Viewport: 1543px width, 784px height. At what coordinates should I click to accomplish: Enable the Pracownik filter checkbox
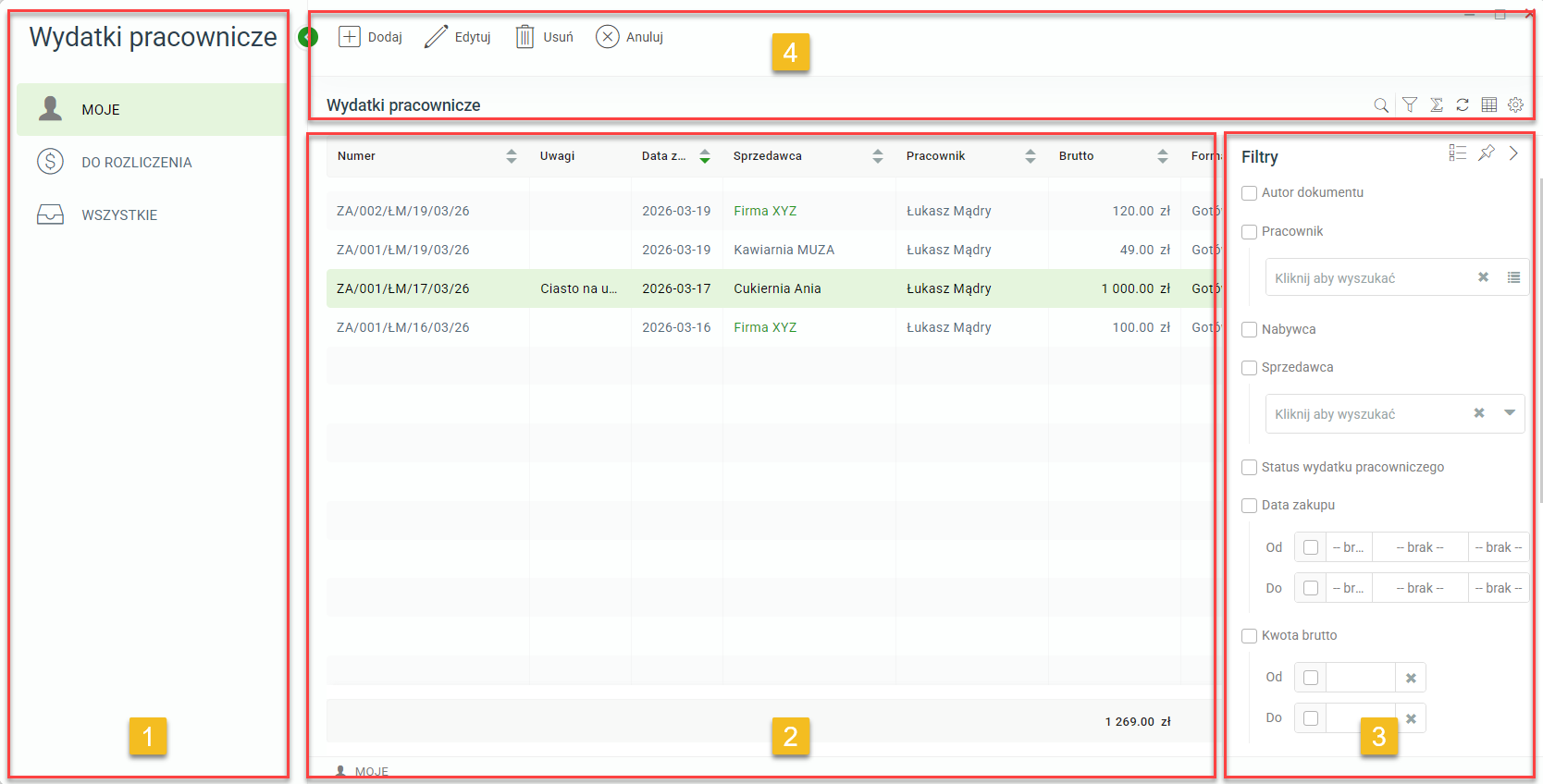coord(1249,232)
